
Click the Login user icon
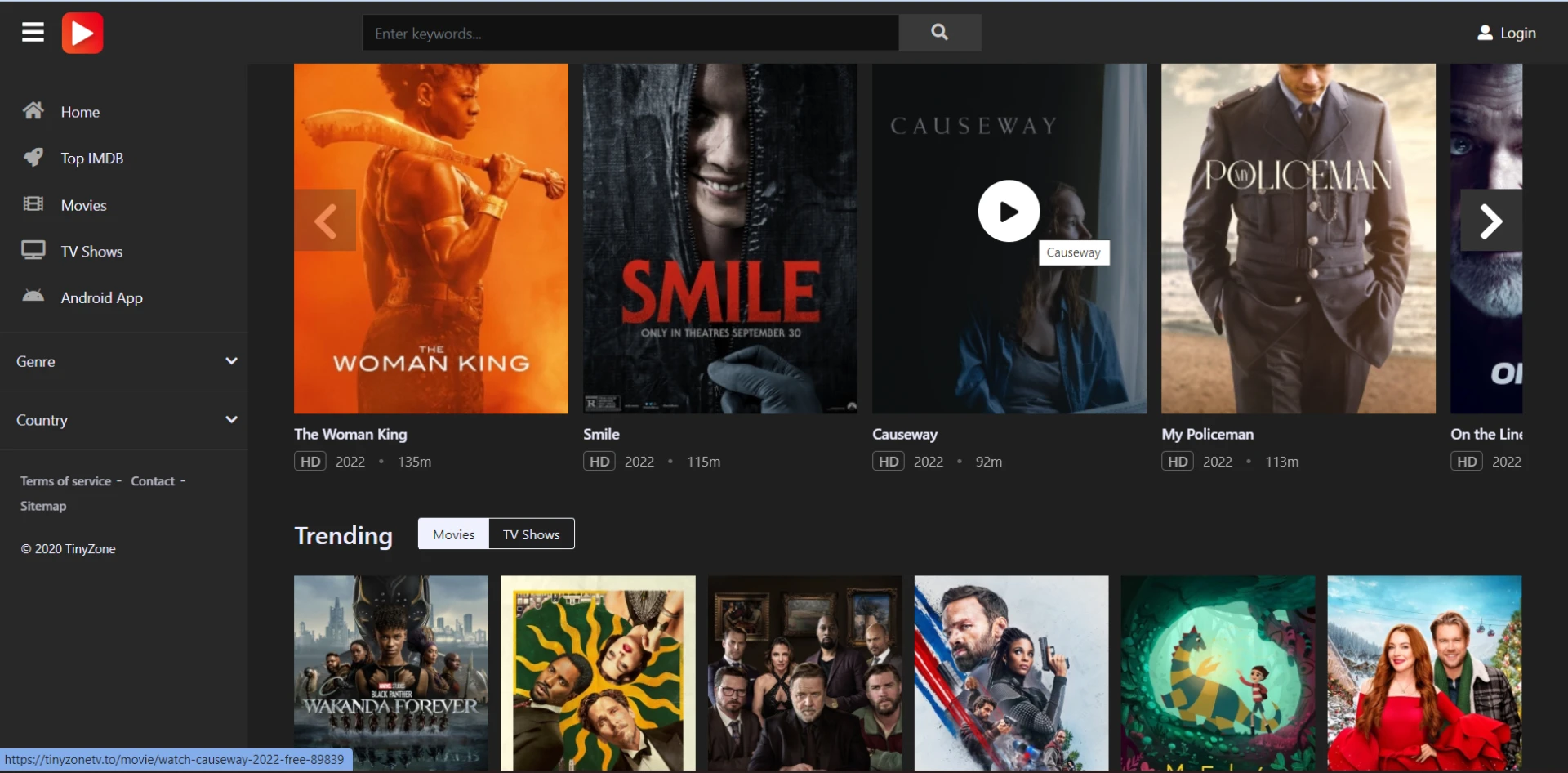pos(1484,33)
